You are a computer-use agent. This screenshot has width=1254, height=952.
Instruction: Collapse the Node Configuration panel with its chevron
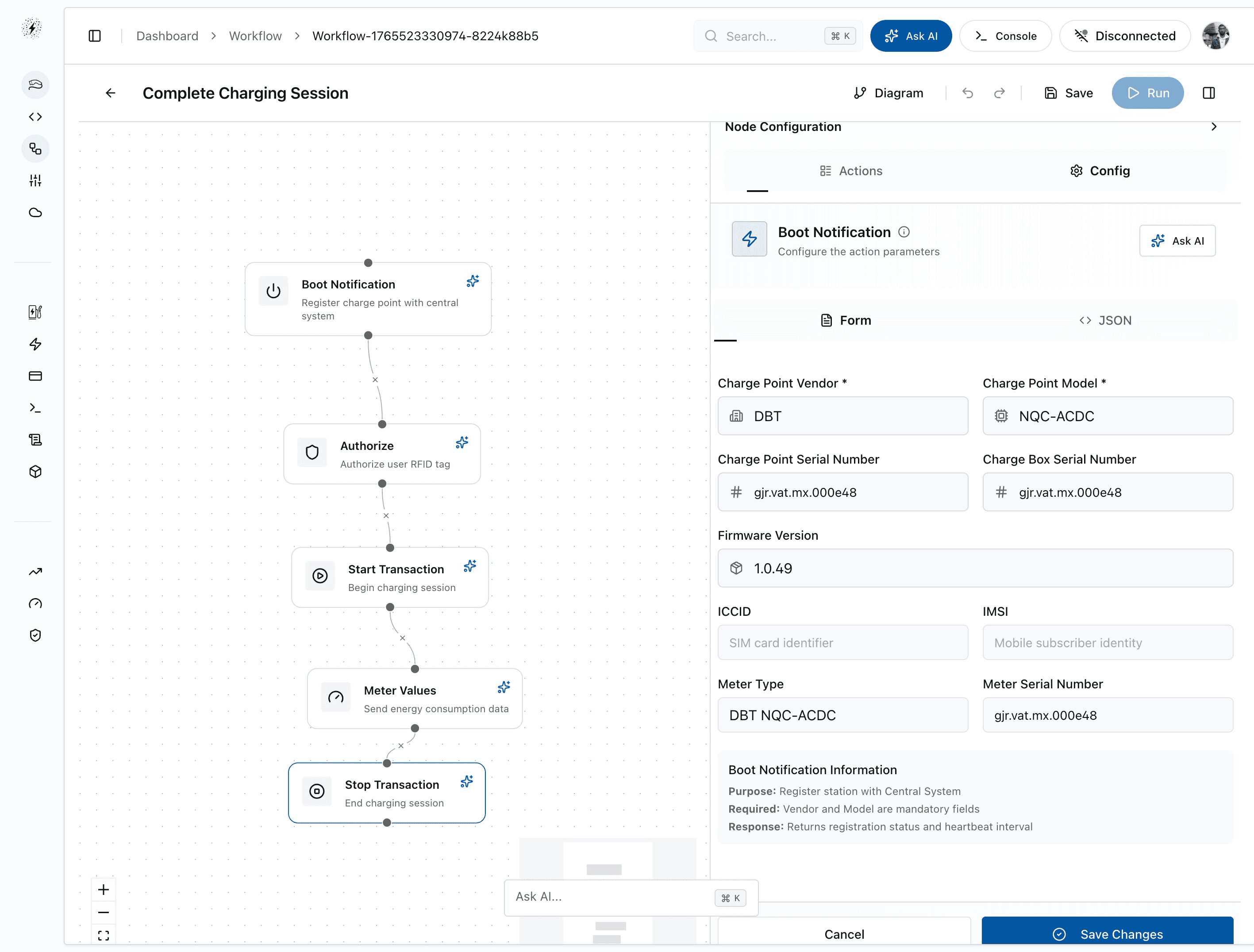(x=1214, y=127)
